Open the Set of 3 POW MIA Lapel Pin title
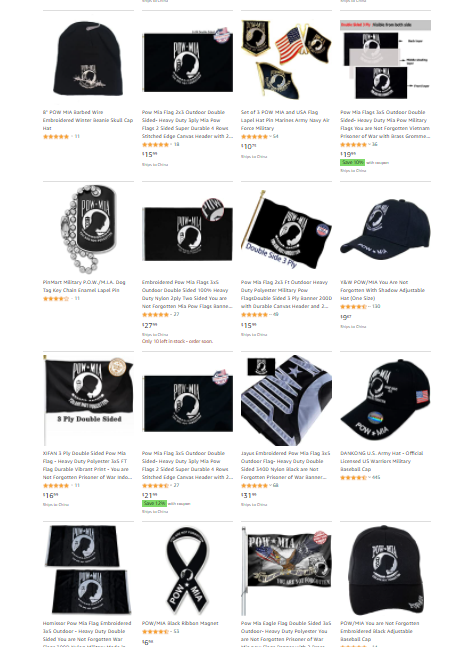The width and height of the screenshot is (469, 647). [x=285, y=120]
